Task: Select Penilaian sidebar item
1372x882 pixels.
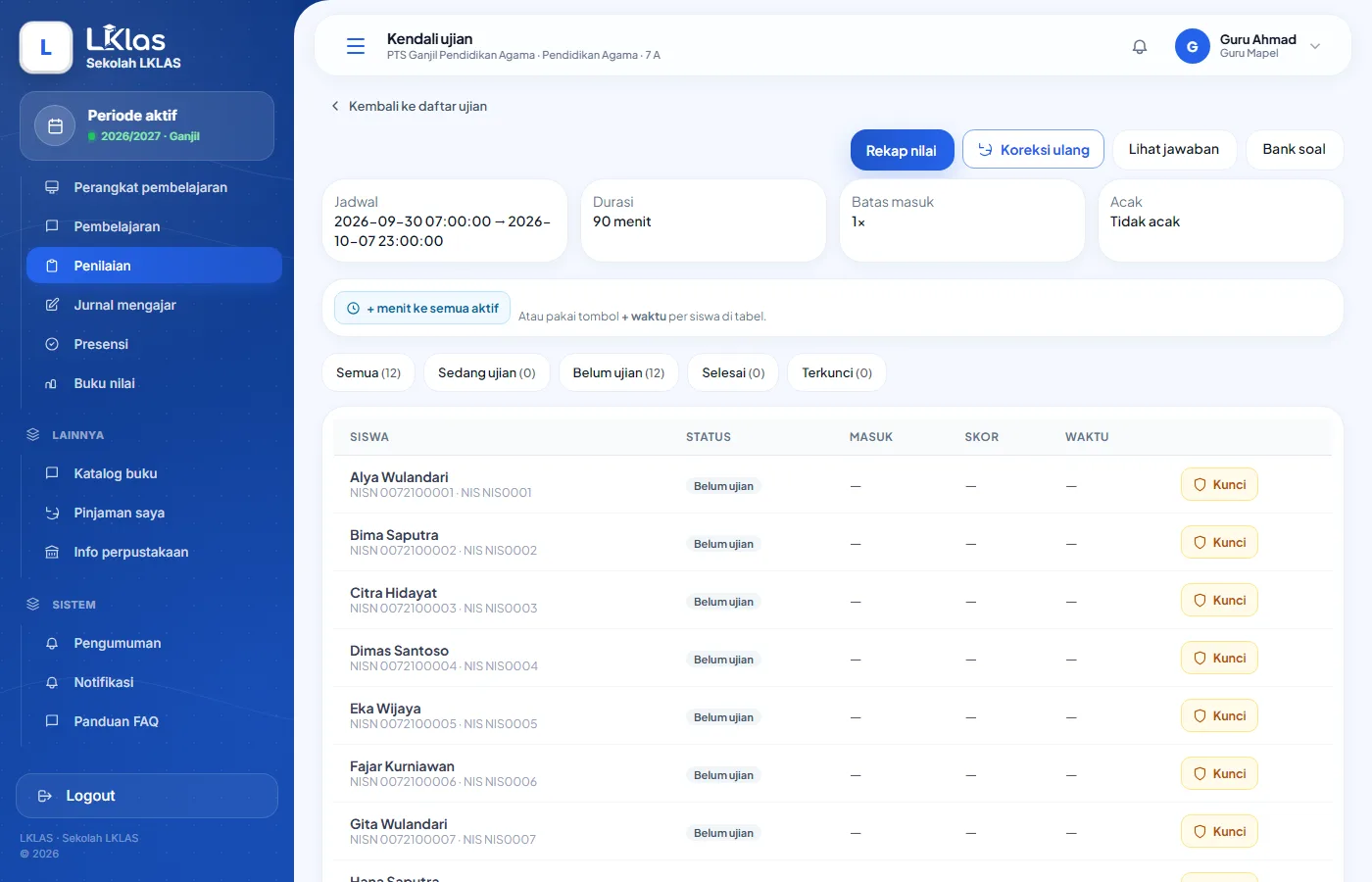Action: 154,266
